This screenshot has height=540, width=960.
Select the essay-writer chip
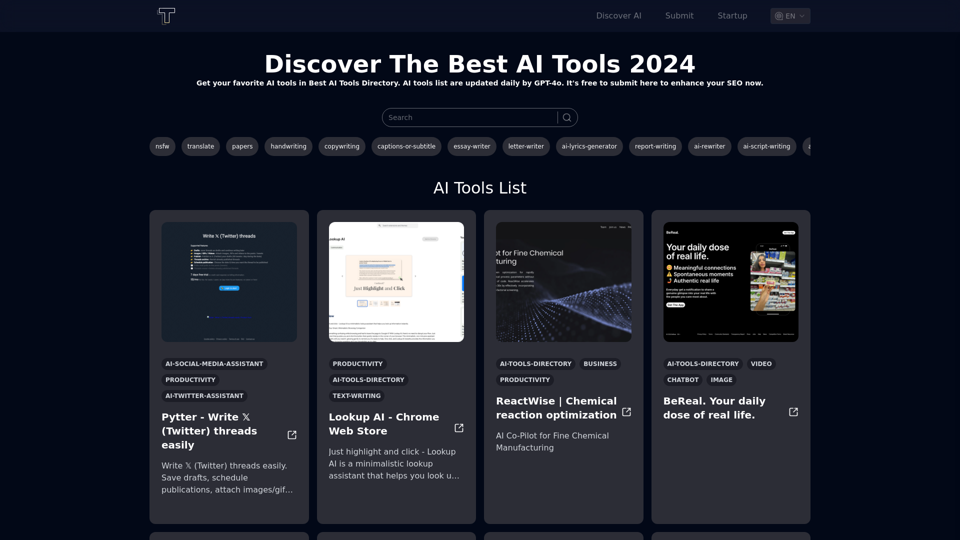click(x=471, y=146)
